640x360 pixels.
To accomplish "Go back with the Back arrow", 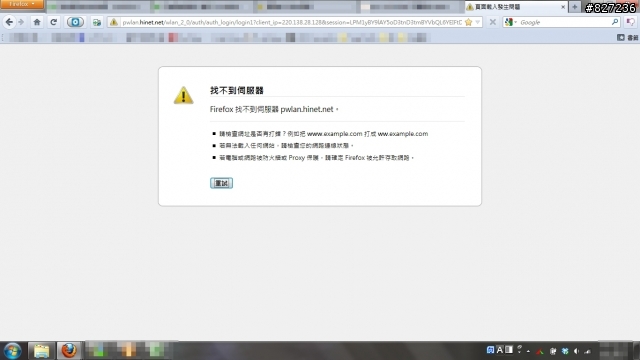I will [x=9, y=22].
